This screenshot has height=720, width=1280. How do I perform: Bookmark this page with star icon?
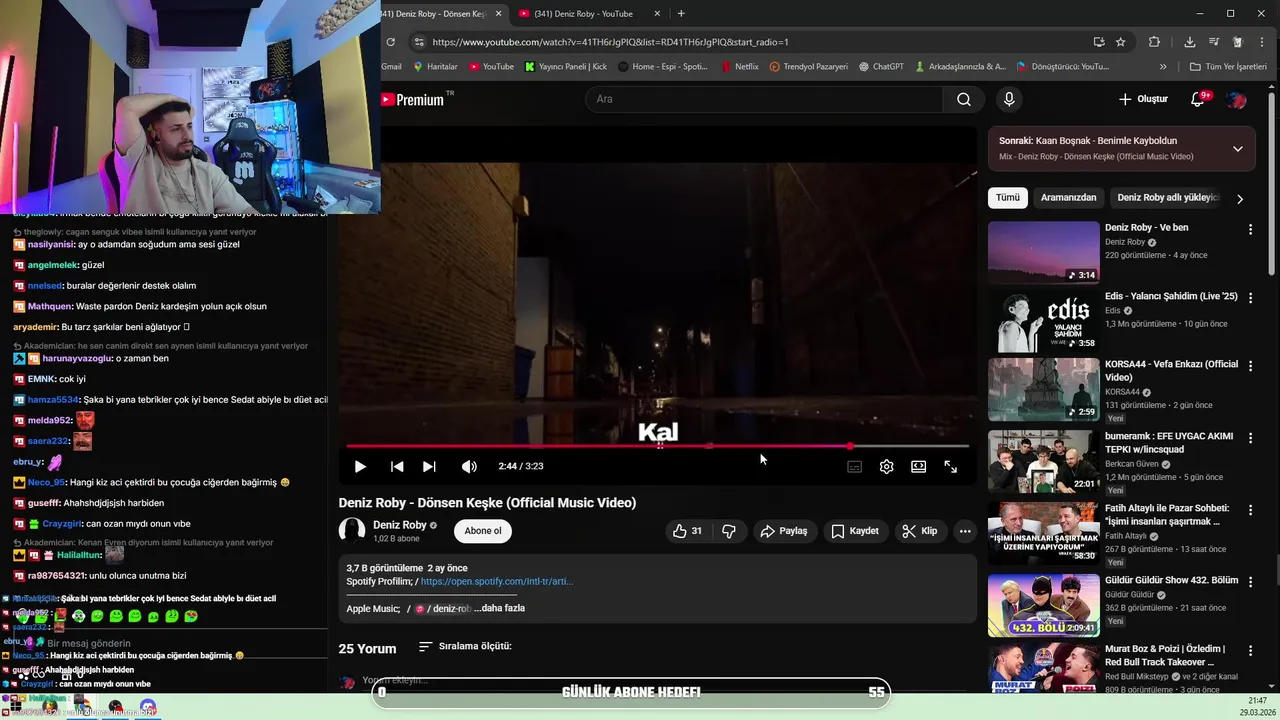(1121, 42)
